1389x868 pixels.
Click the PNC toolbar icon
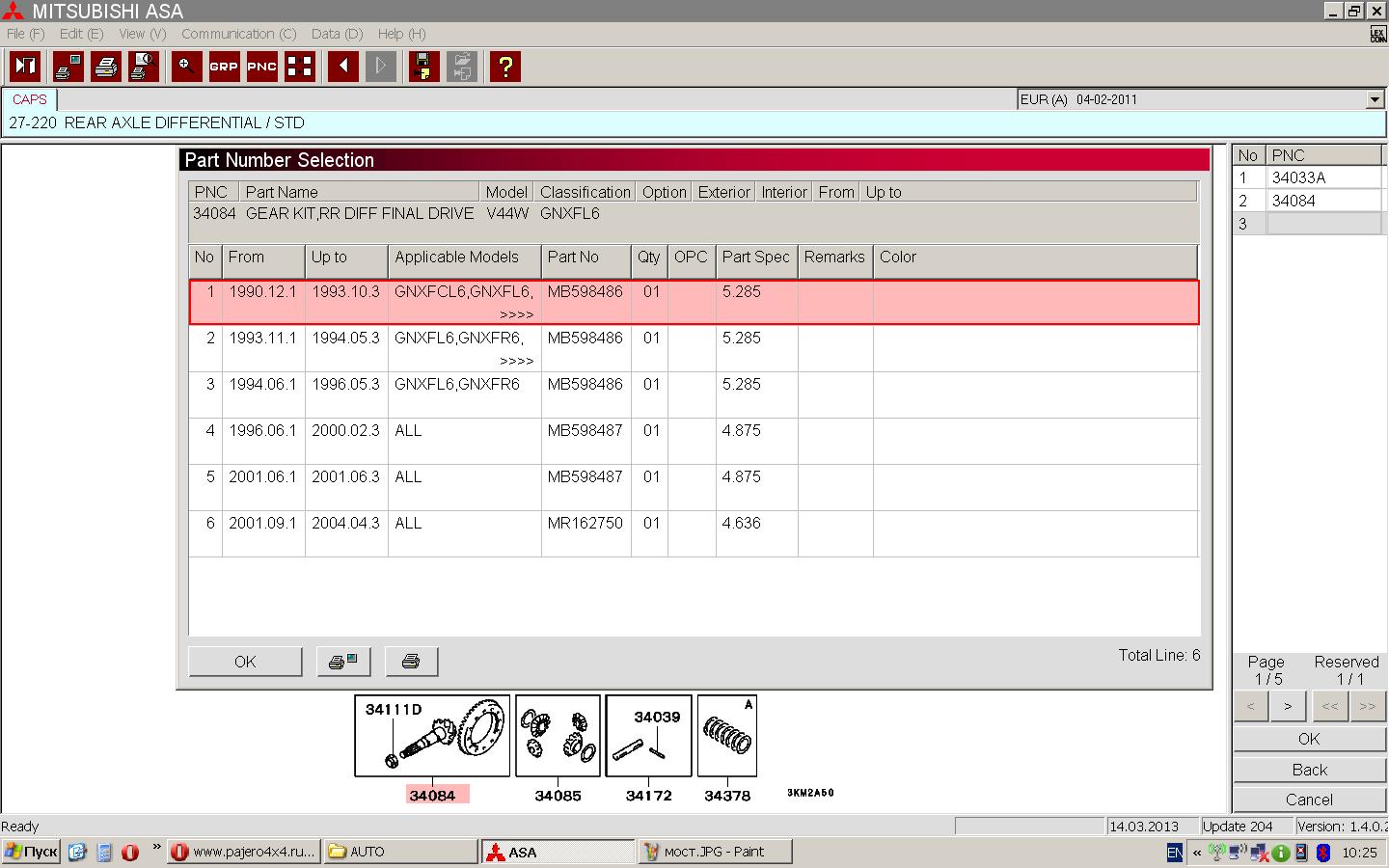pyautogui.click(x=261, y=67)
